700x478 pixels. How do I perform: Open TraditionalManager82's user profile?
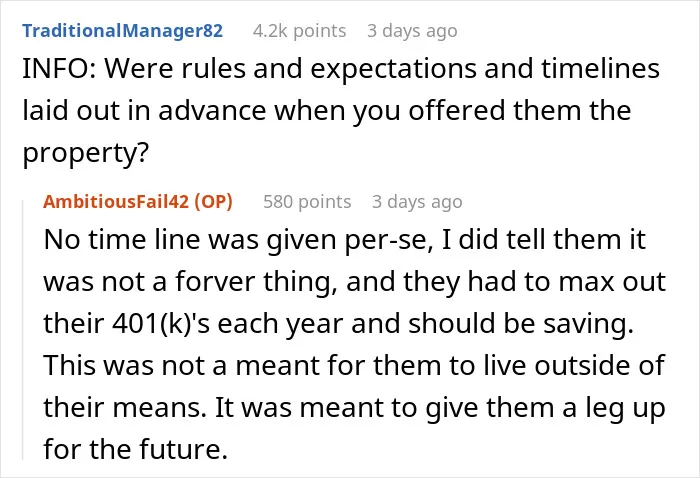point(122,31)
